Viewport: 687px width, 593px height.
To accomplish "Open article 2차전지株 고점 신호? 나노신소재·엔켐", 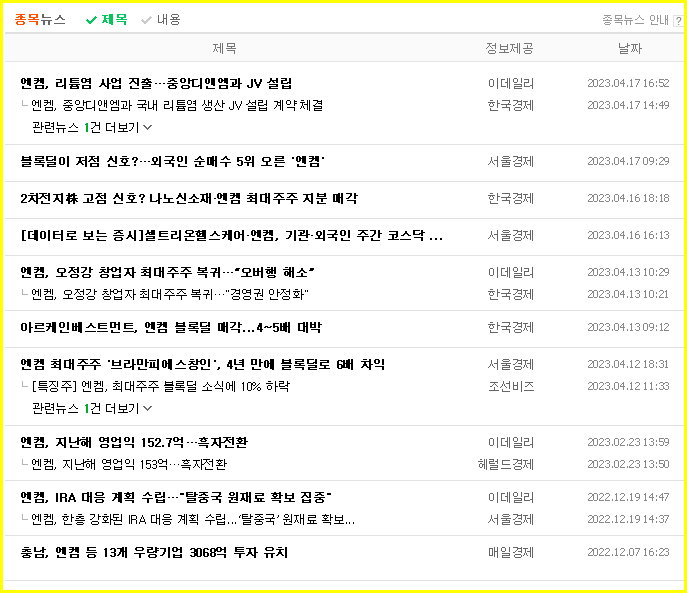I will coord(189,199).
